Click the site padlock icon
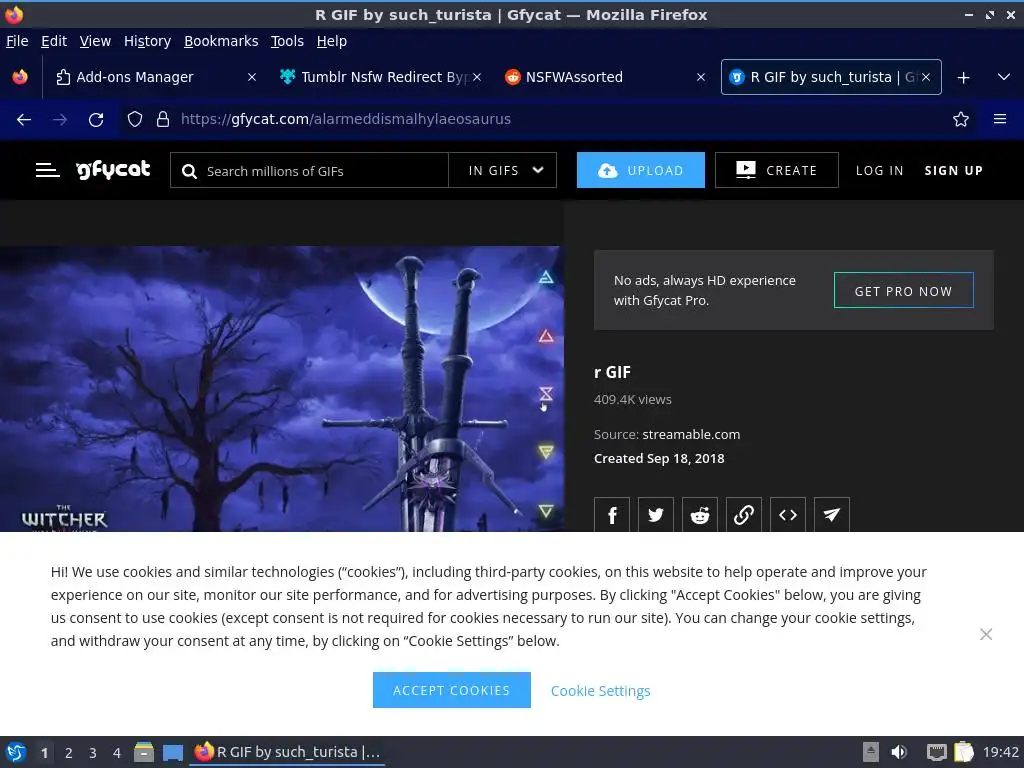The image size is (1024, 768). tap(163, 119)
